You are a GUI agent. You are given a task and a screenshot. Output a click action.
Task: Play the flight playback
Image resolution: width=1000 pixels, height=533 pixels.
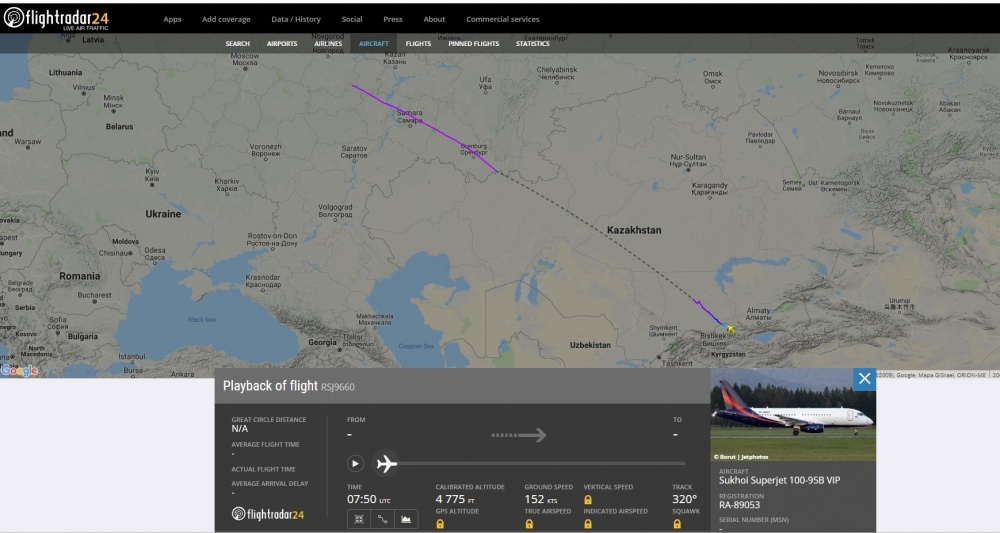pyautogui.click(x=355, y=464)
